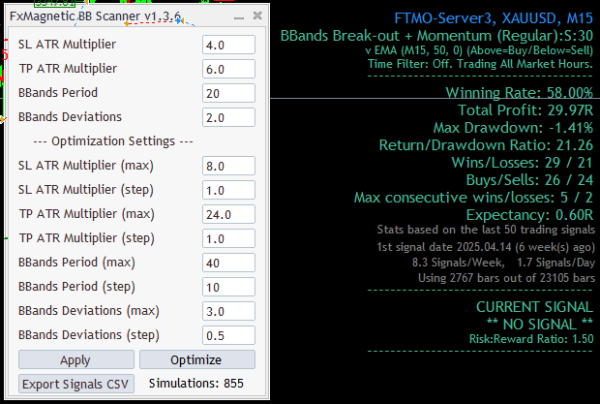Screen dimensions: 600x404
Task: Select the TP ATR Multiplier input
Action: pyautogui.click(x=228, y=69)
